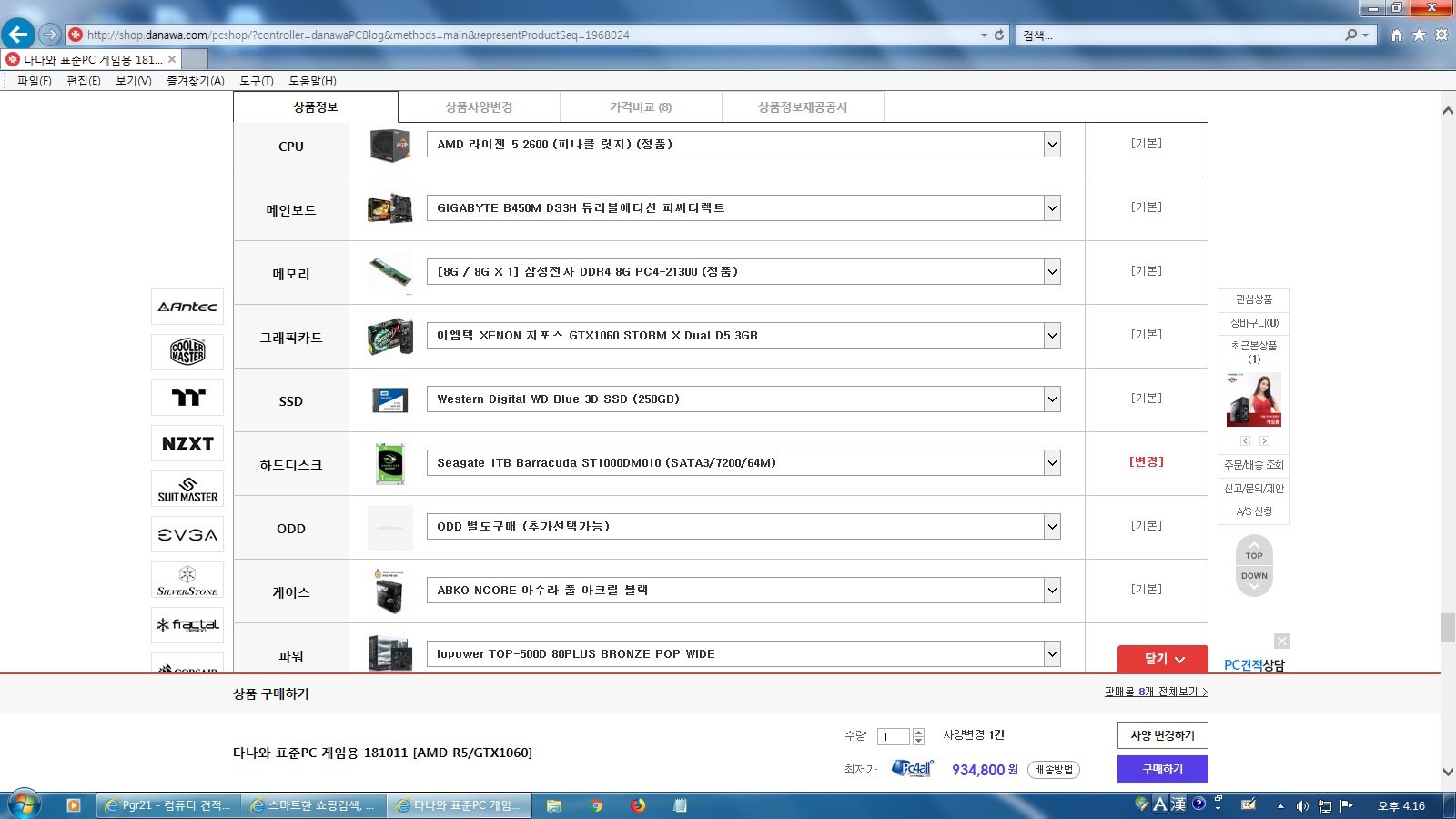Expand the CPU selection dropdown
1456x819 pixels.
click(1052, 144)
